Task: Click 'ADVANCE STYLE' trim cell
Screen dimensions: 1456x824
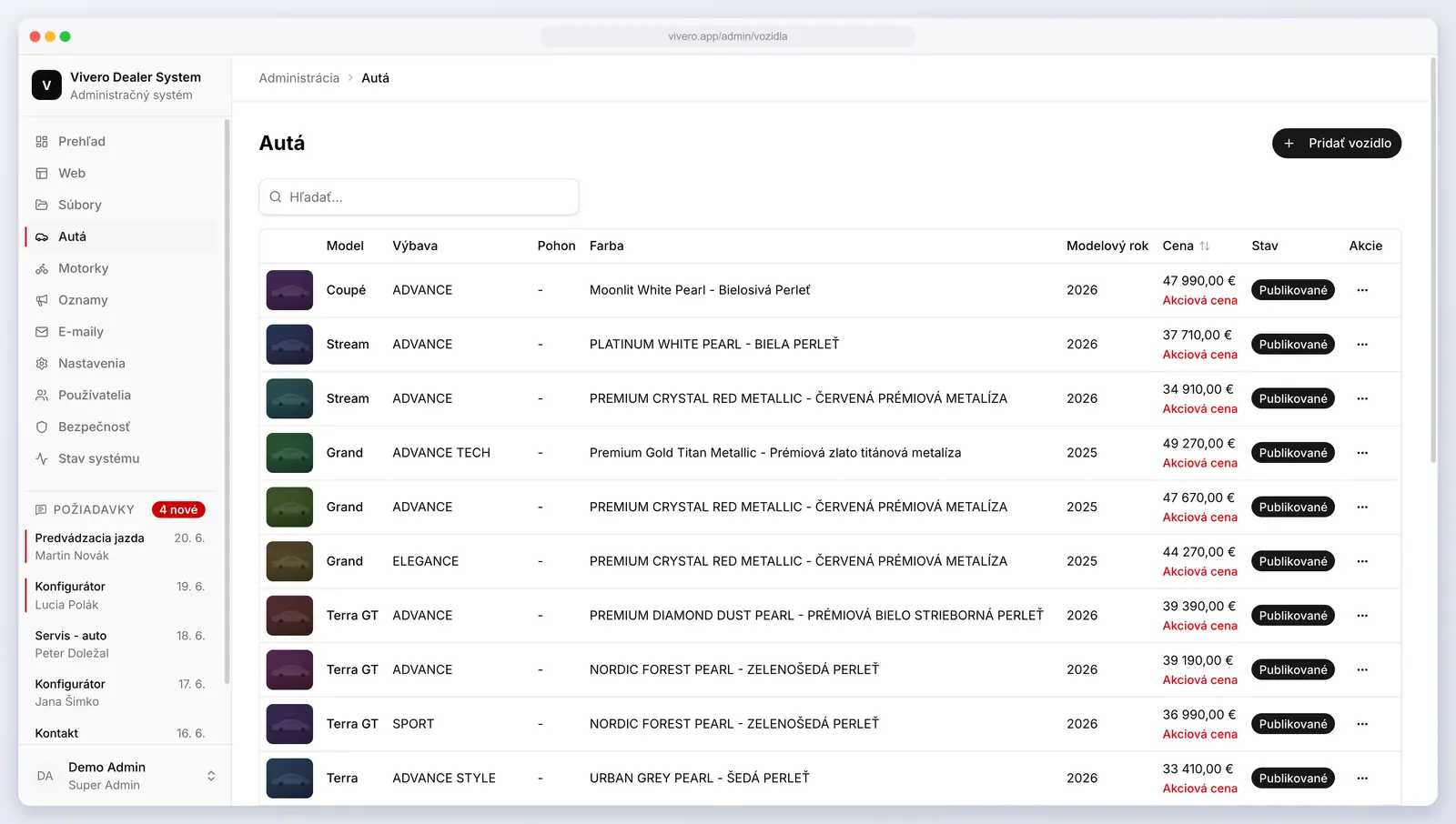Action: pyautogui.click(x=444, y=779)
